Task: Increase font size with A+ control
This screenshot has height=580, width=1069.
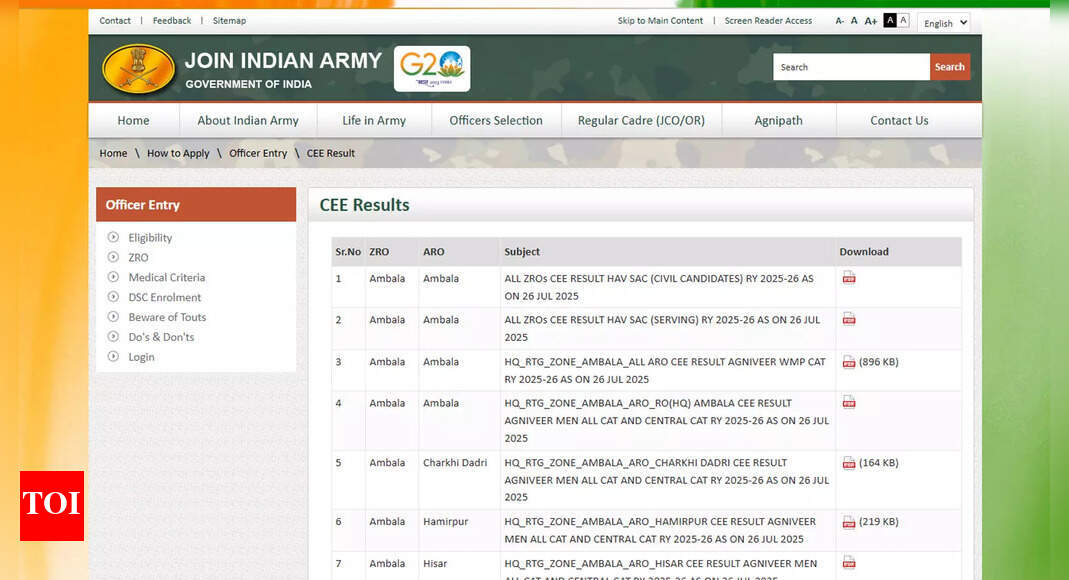Action: click(x=871, y=21)
